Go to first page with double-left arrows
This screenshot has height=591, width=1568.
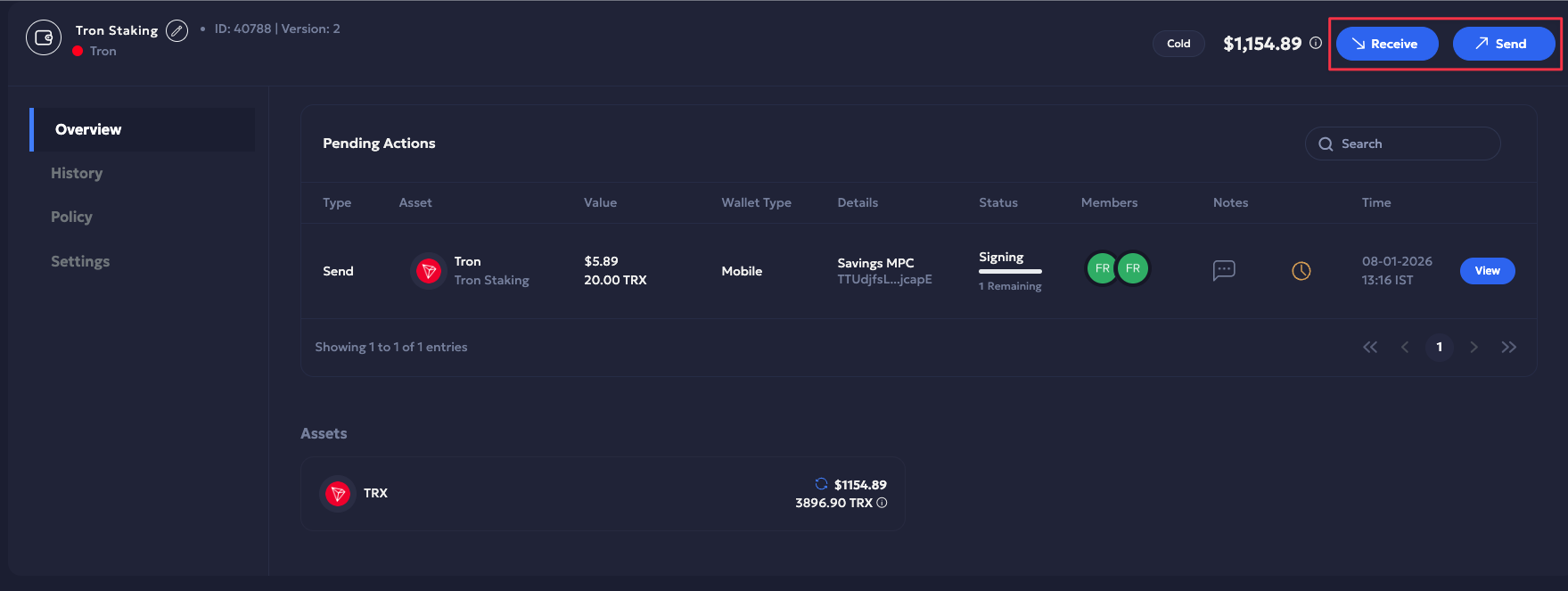click(1370, 347)
